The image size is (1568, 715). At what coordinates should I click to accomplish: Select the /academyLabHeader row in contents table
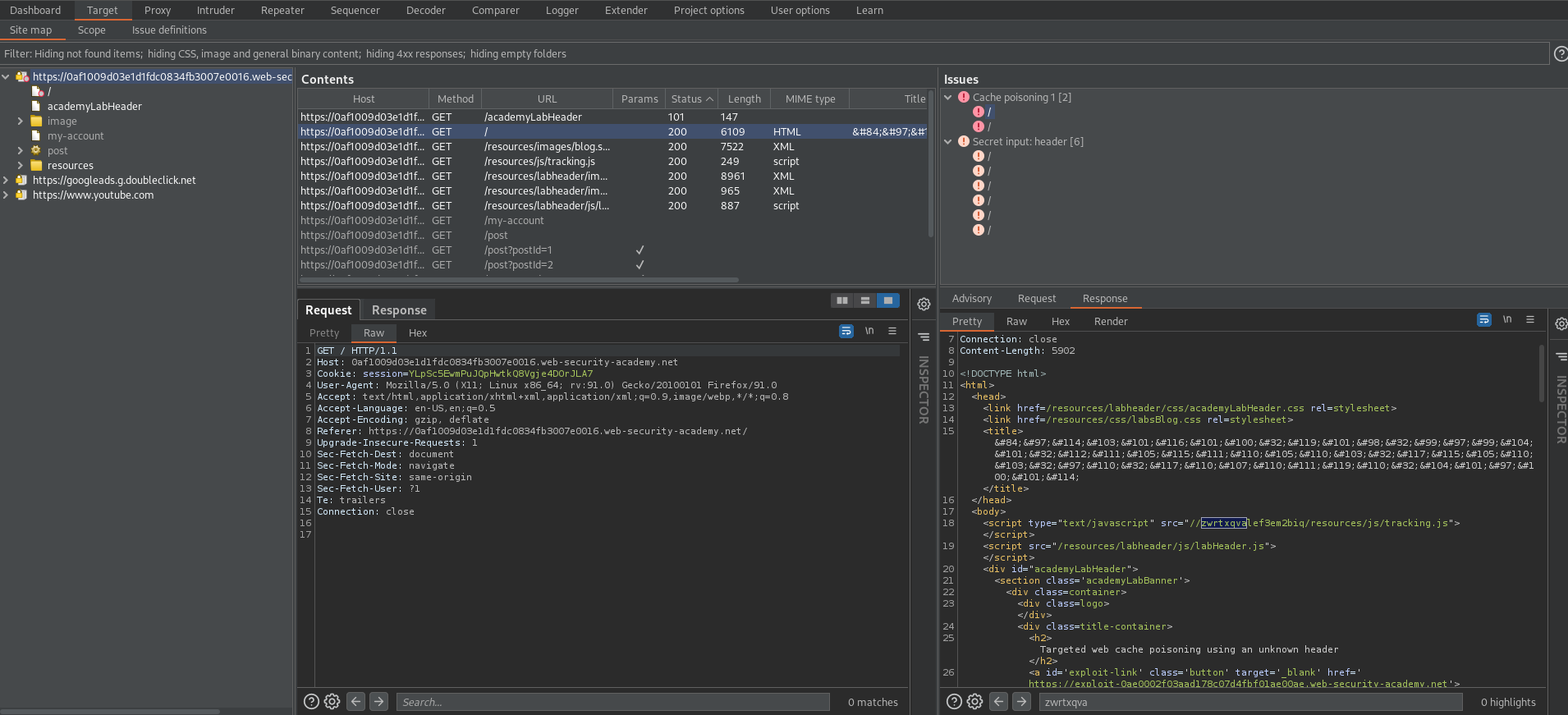click(x=612, y=117)
